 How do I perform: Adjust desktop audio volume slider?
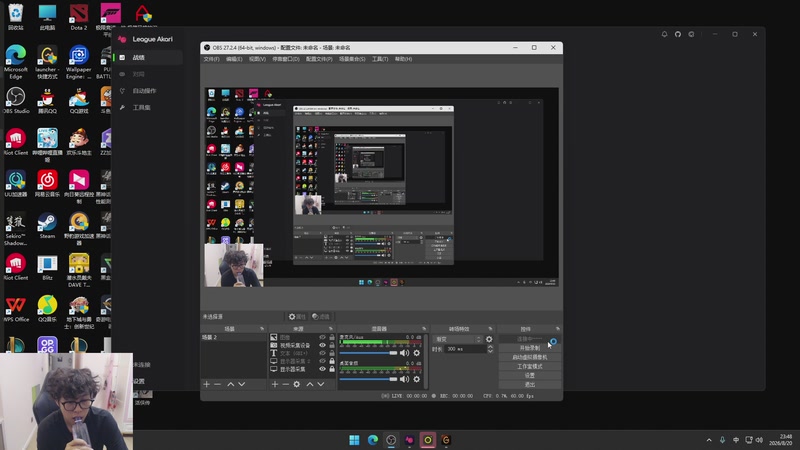pyautogui.click(x=368, y=379)
